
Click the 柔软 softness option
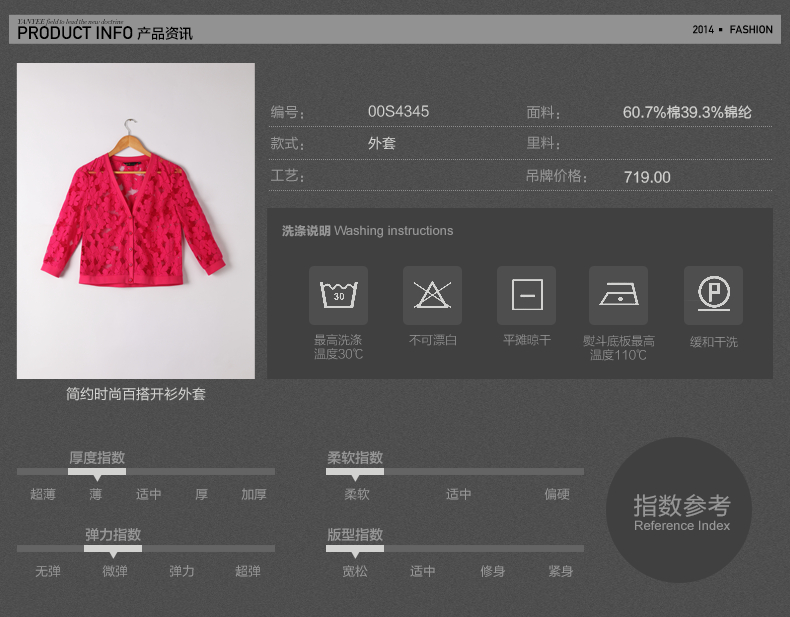point(357,494)
